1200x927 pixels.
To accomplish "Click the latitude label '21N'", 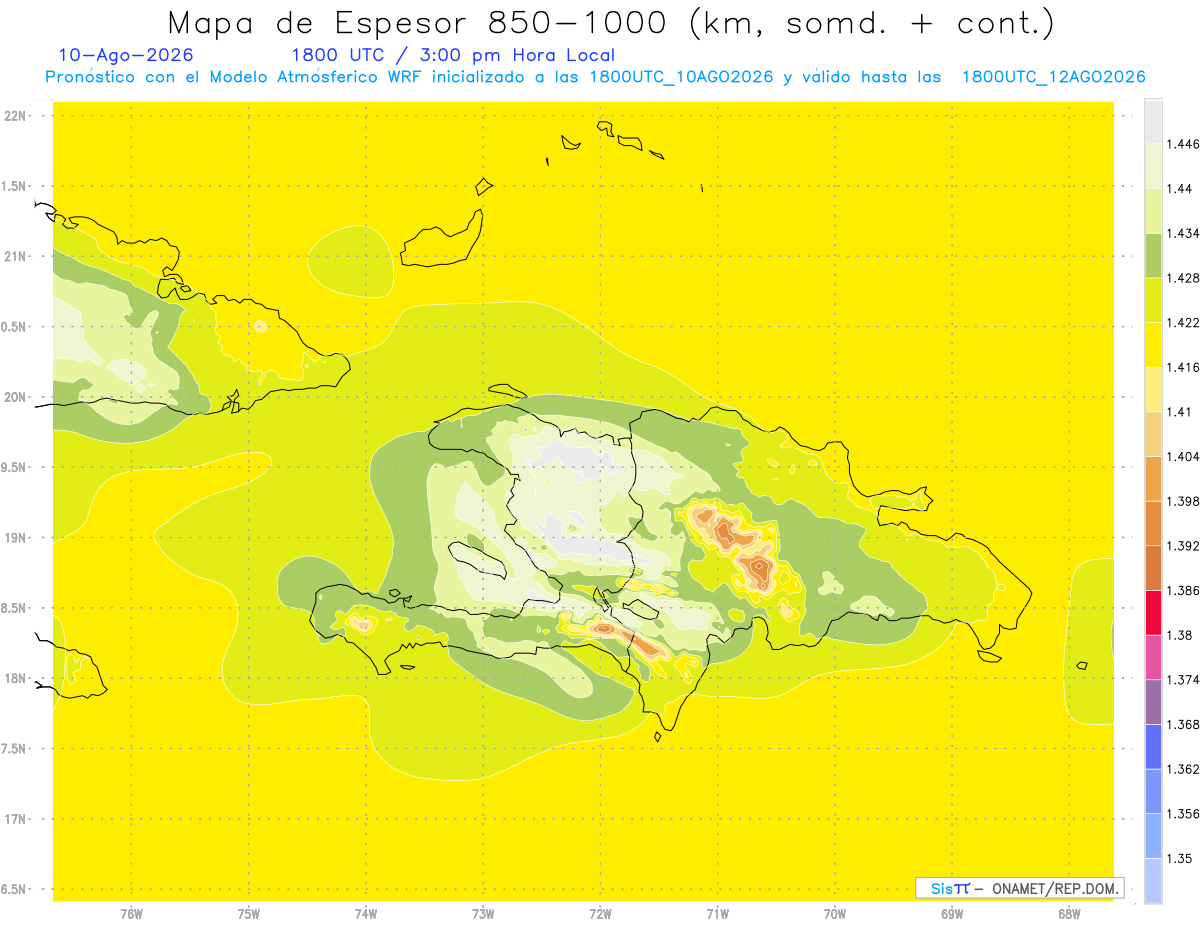I will coord(15,257).
